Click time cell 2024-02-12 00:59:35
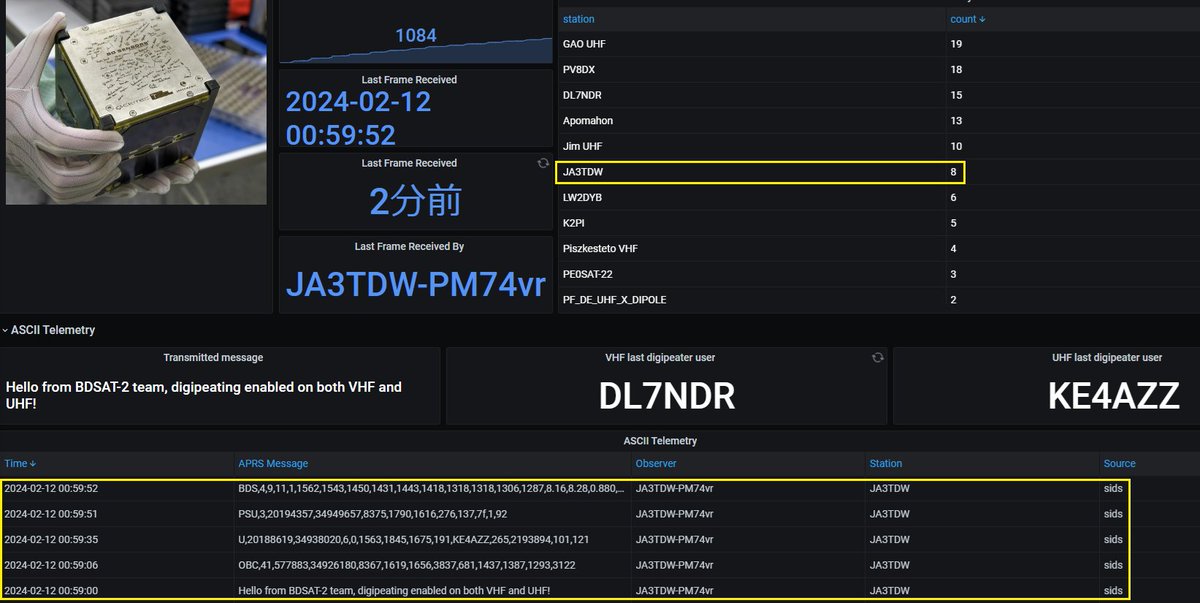Viewport: 1200px width, 603px height. (51, 540)
